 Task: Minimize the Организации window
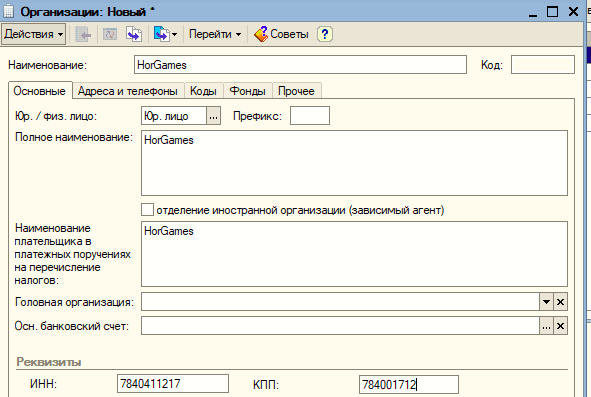(533, 12)
